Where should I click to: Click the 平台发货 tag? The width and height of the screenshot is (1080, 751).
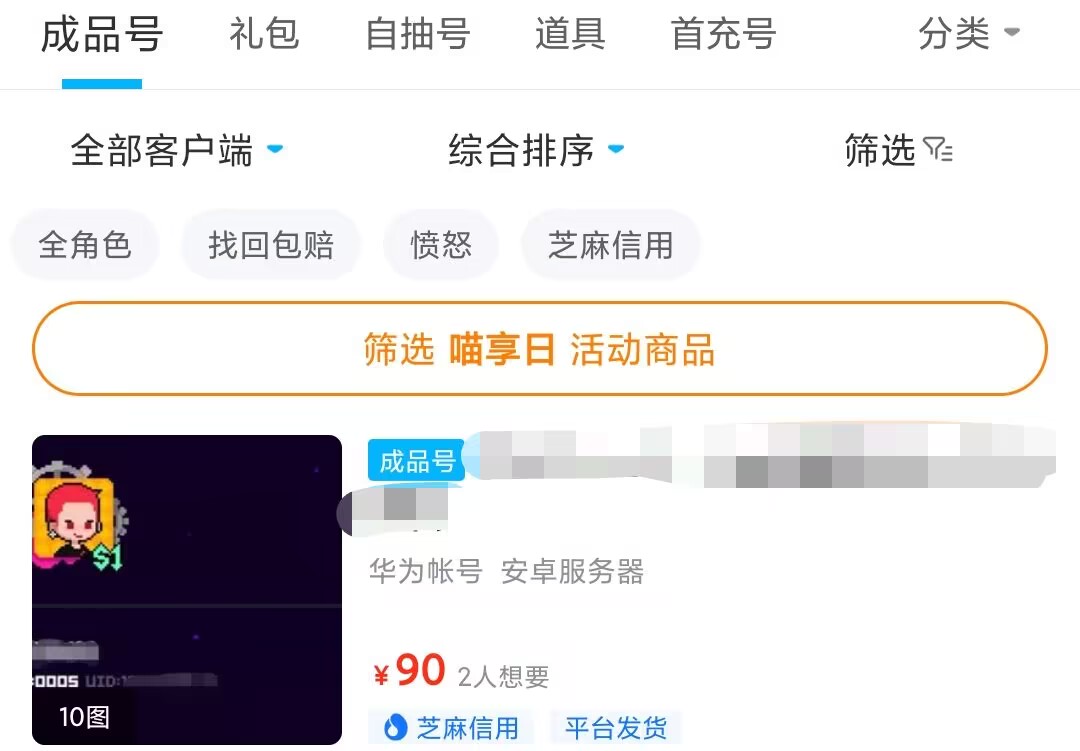pos(615,727)
